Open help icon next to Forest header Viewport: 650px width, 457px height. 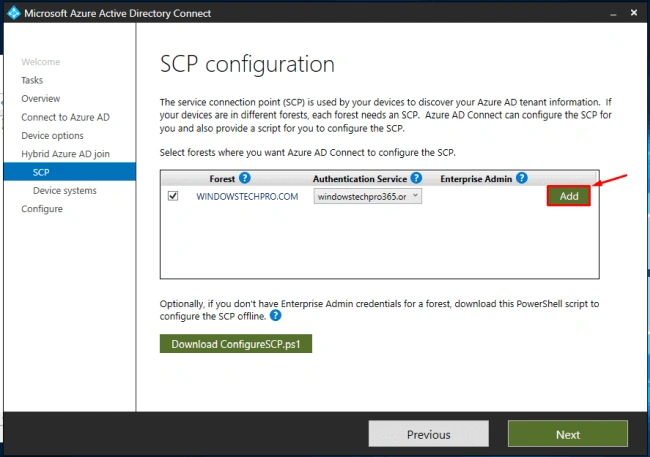(x=245, y=178)
